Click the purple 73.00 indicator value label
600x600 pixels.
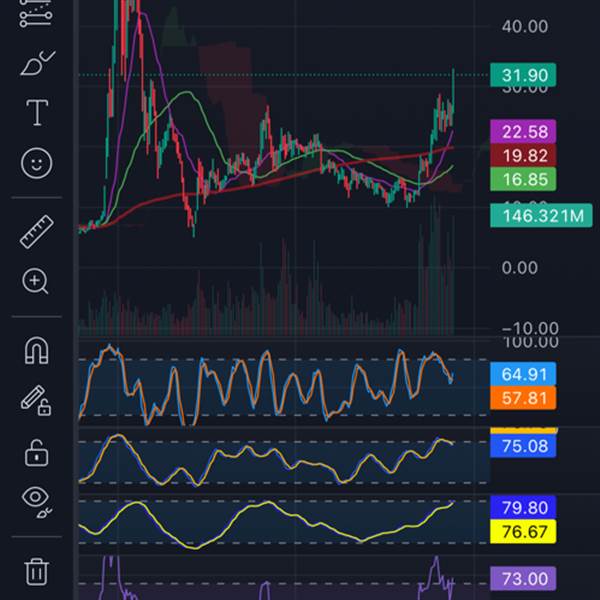523,578
